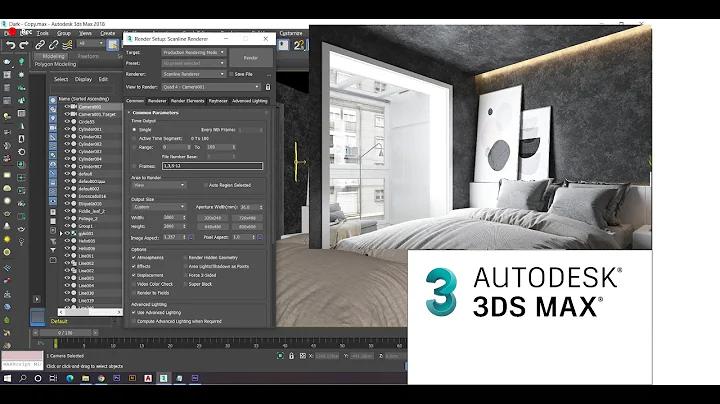Open the Target rendering mode dropdown
Image resolution: width=720 pixels, height=404 pixels.
tap(193, 52)
